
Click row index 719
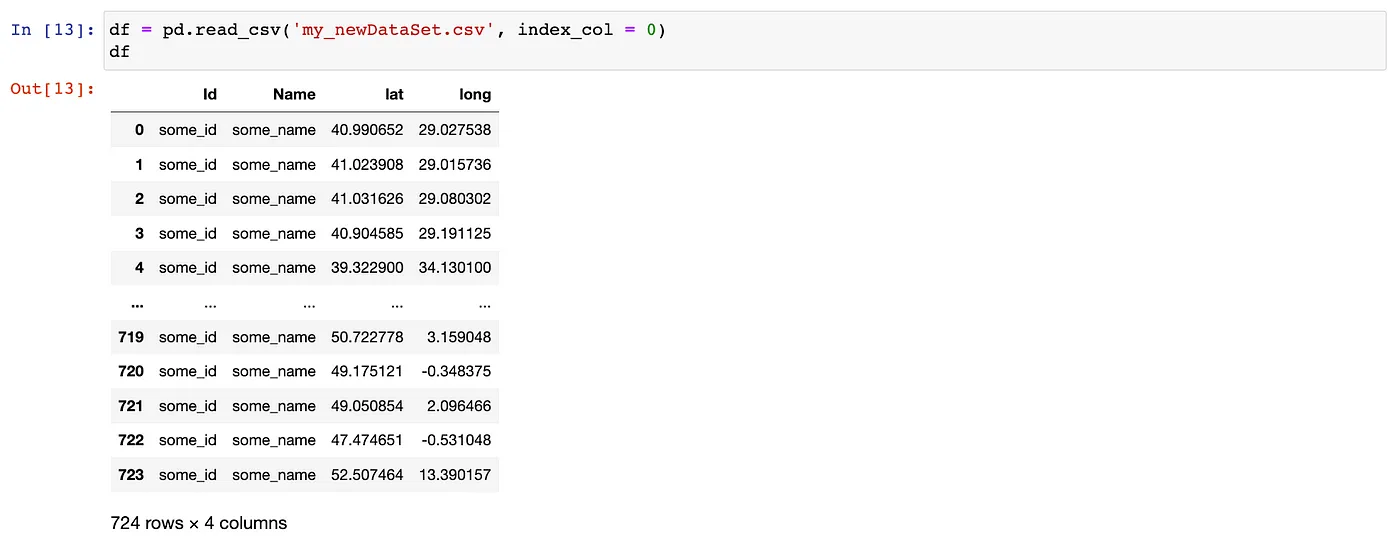[x=131, y=337]
